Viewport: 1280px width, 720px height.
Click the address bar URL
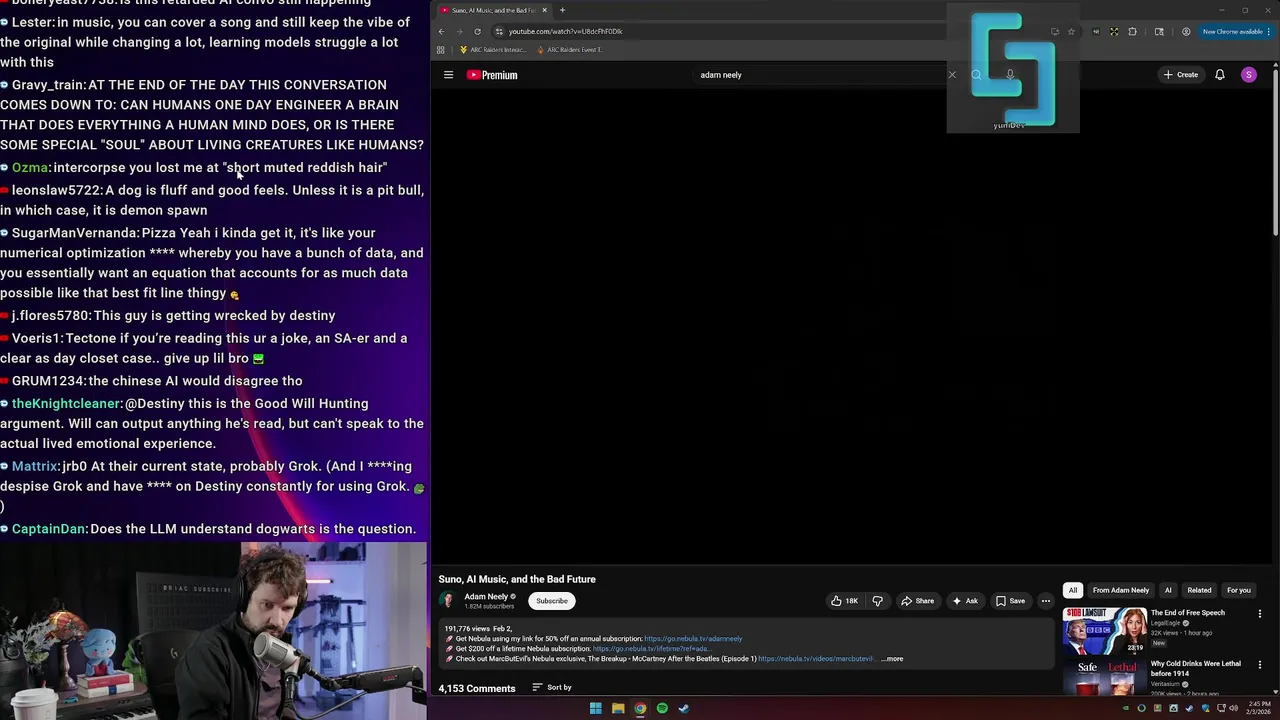coord(565,31)
